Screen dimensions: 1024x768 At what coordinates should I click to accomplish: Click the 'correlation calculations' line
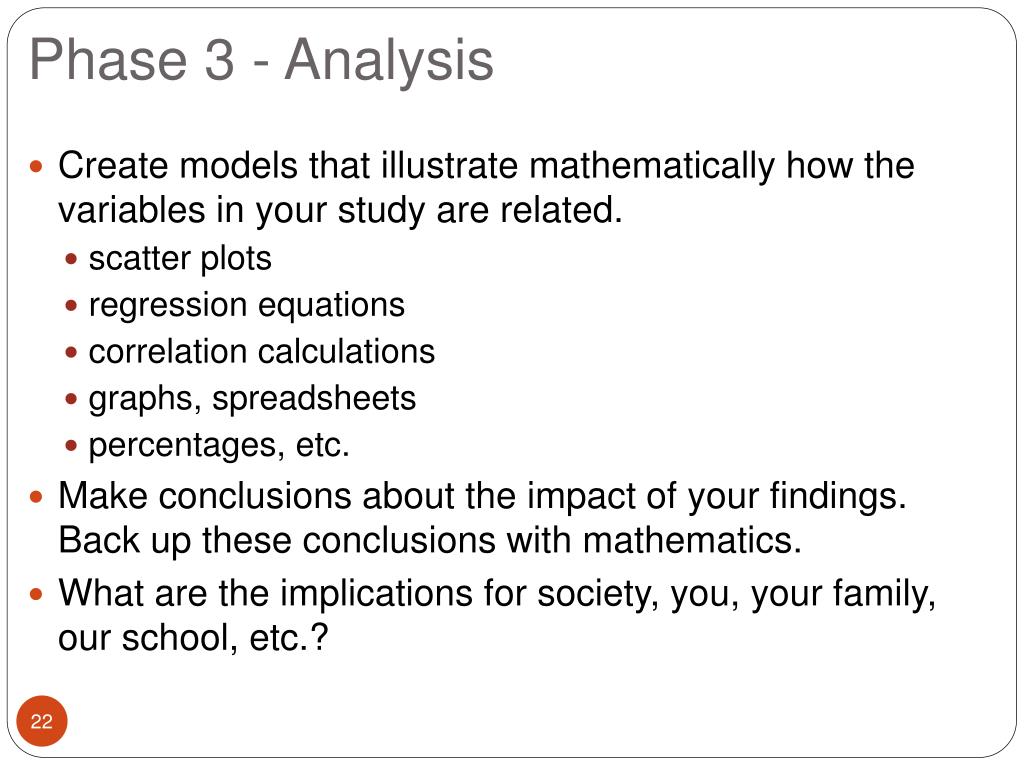coord(262,351)
